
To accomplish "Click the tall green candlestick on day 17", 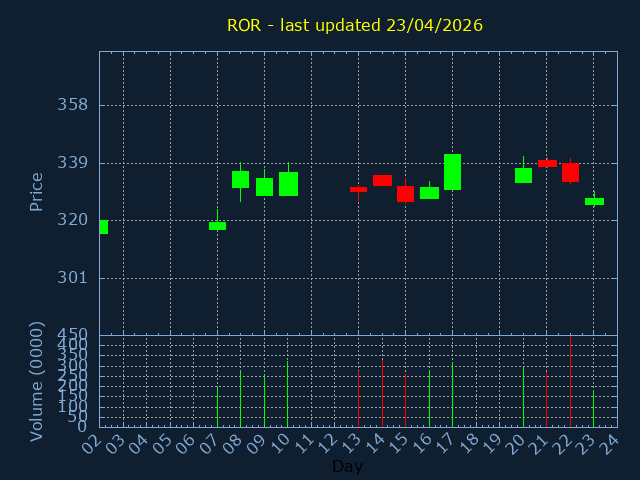I will 452,172.
